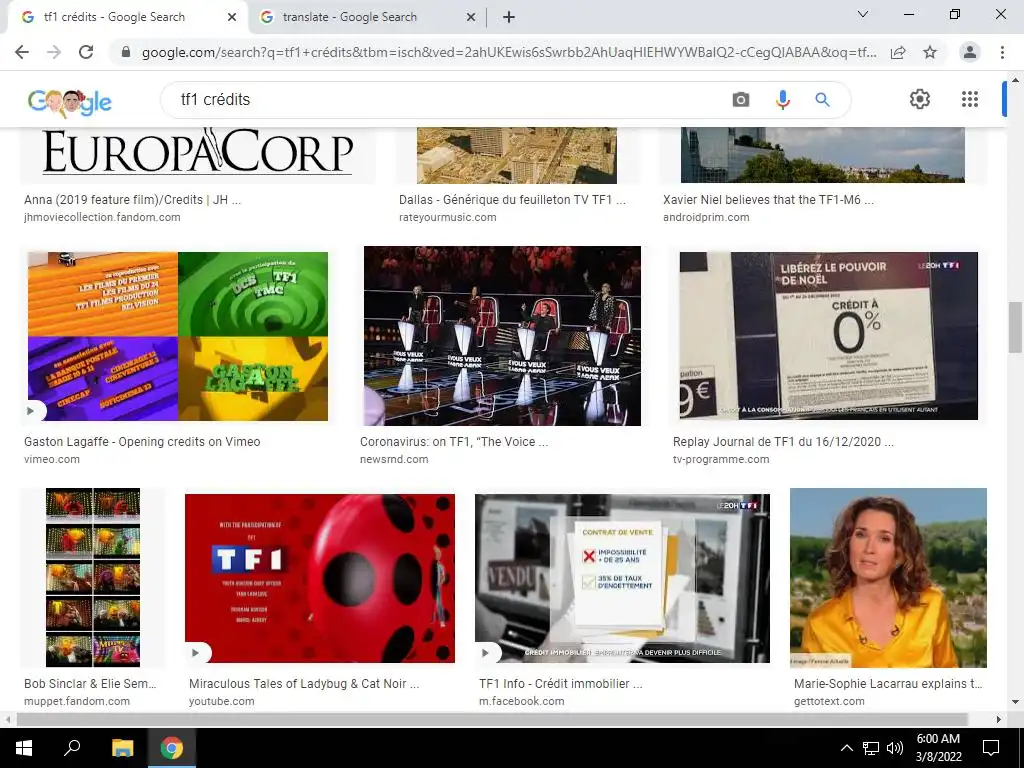The image size is (1024, 768).
Task: Click the forward navigation arrow
Action: click(x=54, y=52)
